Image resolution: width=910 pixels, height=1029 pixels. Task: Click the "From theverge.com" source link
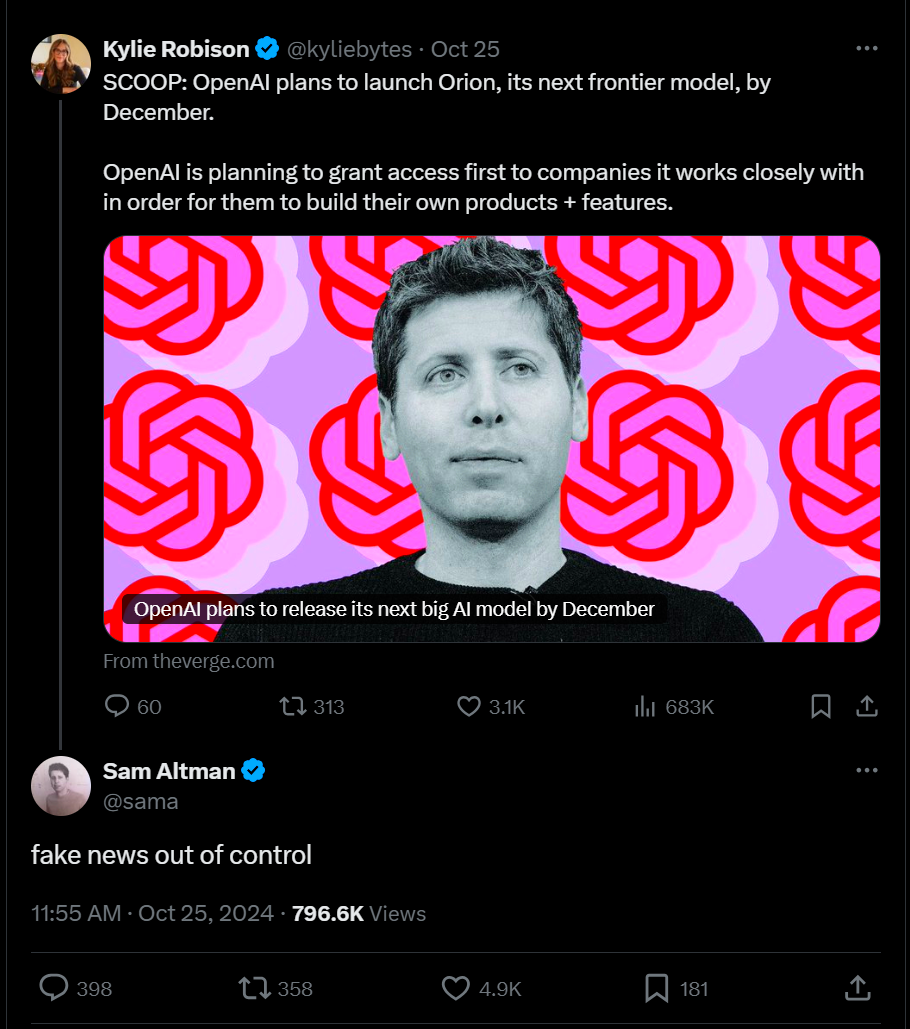[189, 661]
